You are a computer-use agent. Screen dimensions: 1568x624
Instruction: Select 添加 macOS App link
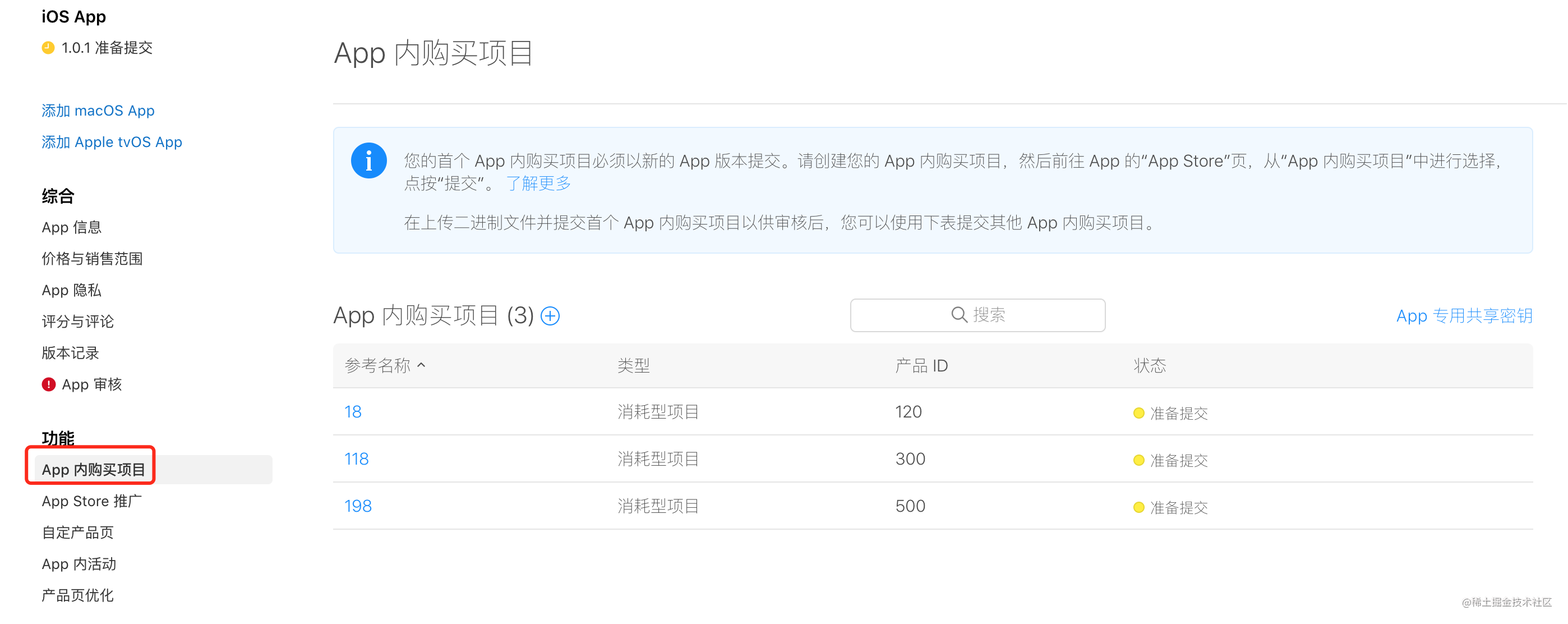point(98,111)
